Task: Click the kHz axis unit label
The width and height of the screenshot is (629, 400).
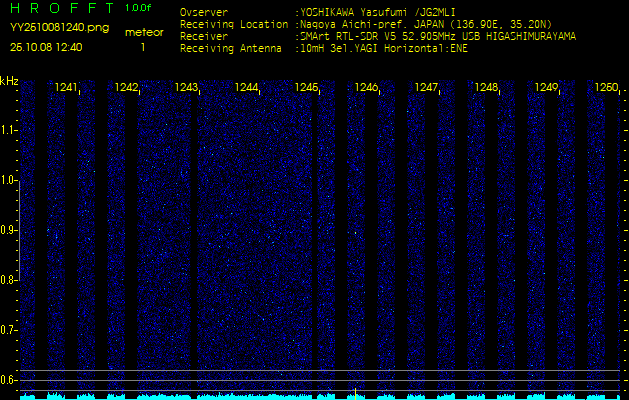Action: (x=9, y=81)
